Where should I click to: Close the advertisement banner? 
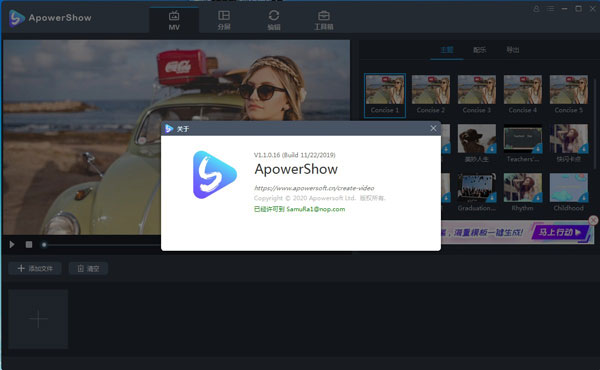[593, 220]
